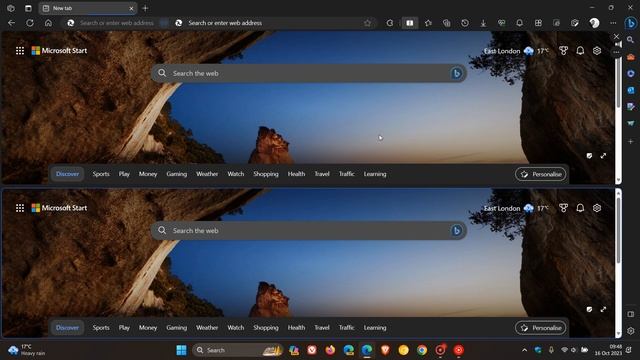Image resolution: width=640 pixels, height=360 pixels.
Task: Open the apps grid in lower pane
Action: click(x=20, y=208)
